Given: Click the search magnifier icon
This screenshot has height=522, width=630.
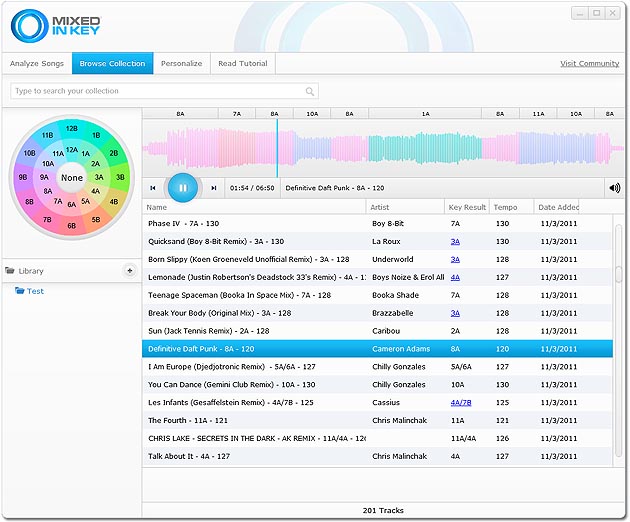Looking at the screenshot, I should pos(309,91).
